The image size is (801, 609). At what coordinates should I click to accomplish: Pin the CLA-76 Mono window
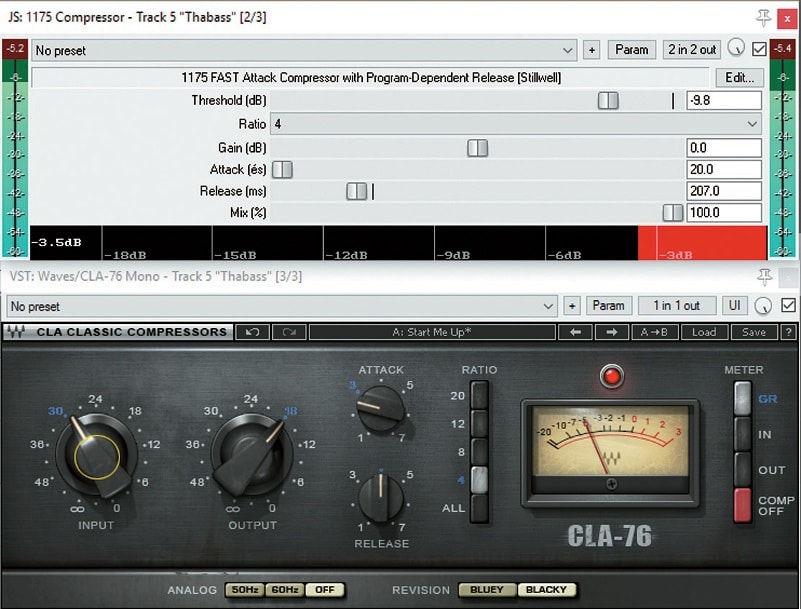[764, 277]
